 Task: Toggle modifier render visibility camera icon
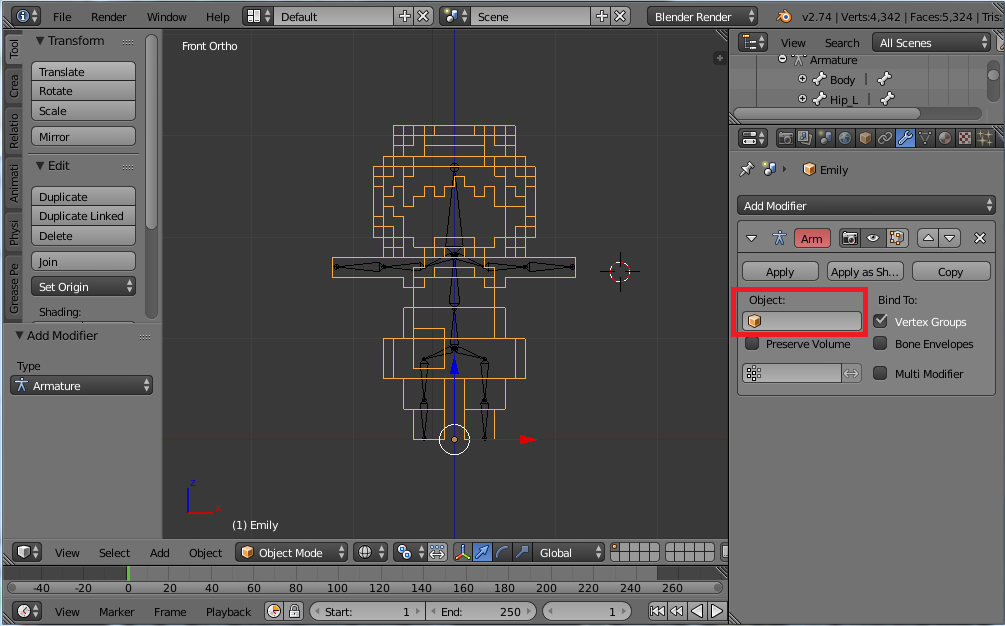pos(849,238)
